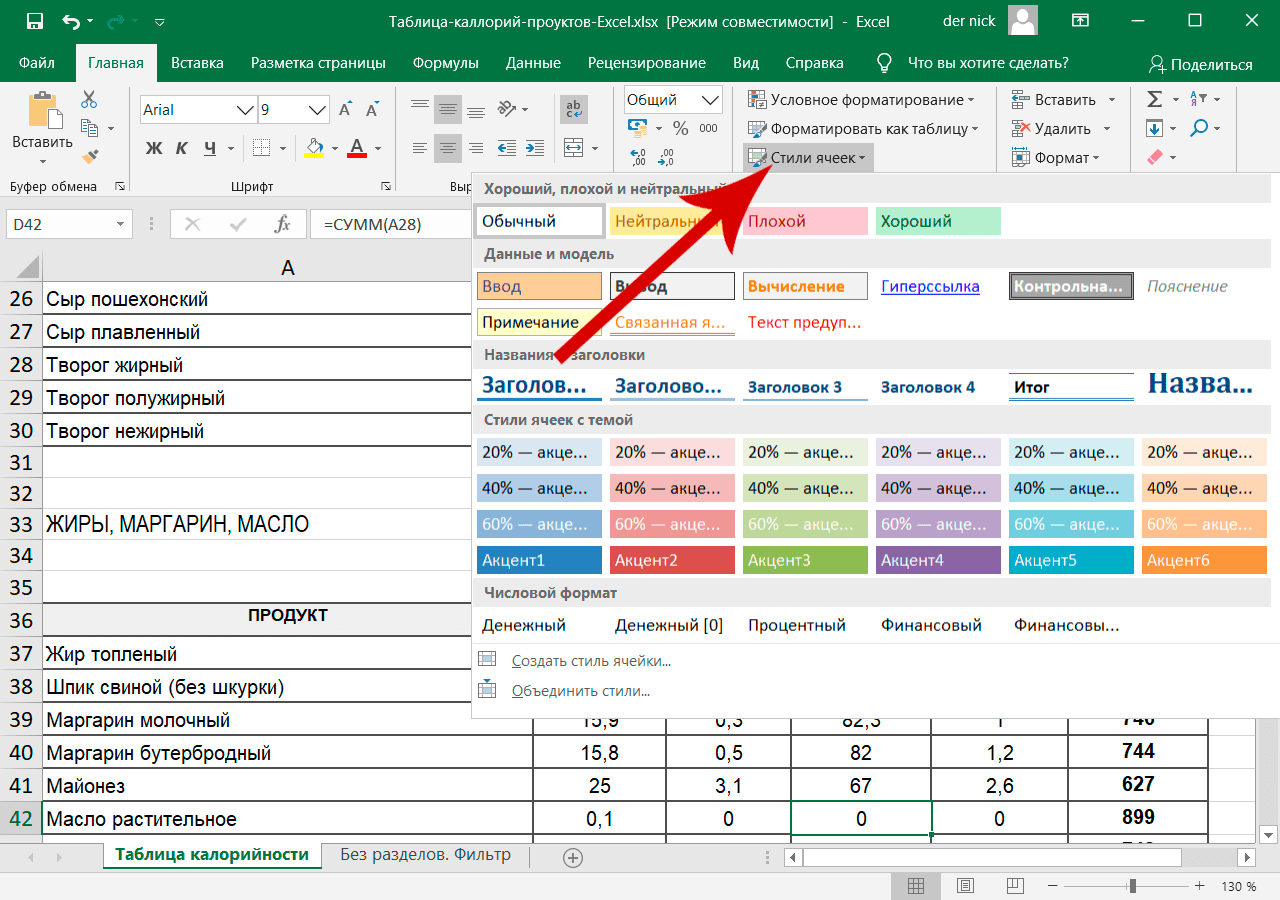Apply the Акцент1 blue cell style

click(539, 560)
